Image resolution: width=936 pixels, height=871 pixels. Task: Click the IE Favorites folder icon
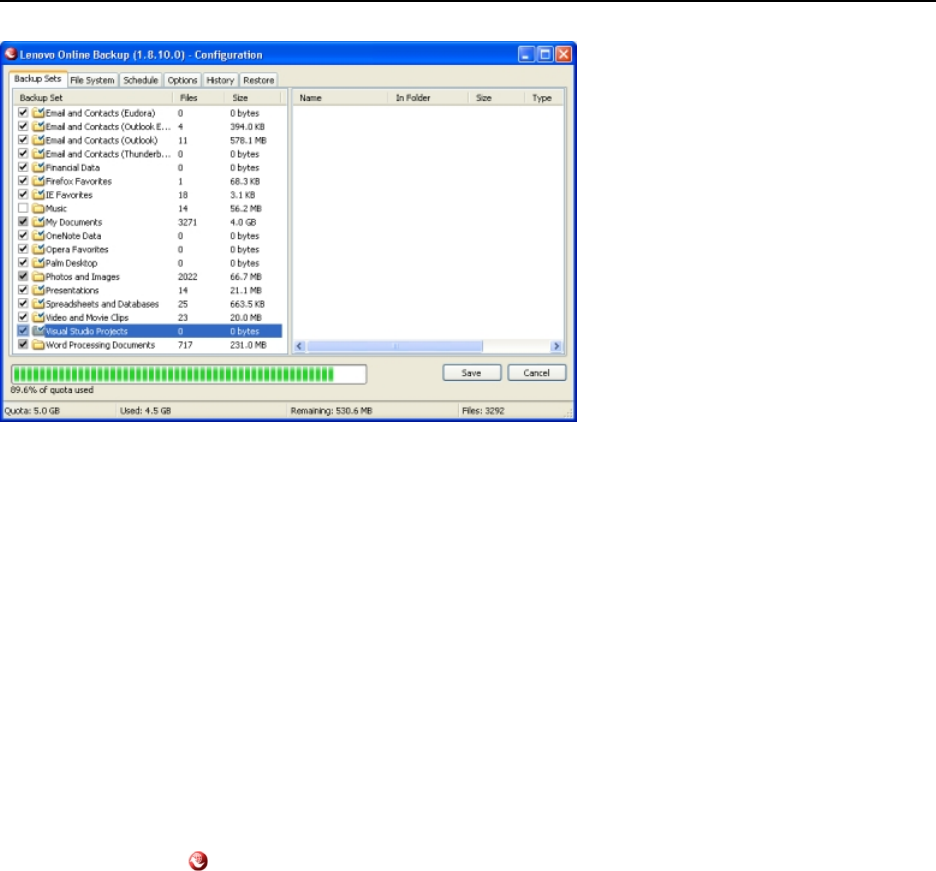tap(39, 195)
